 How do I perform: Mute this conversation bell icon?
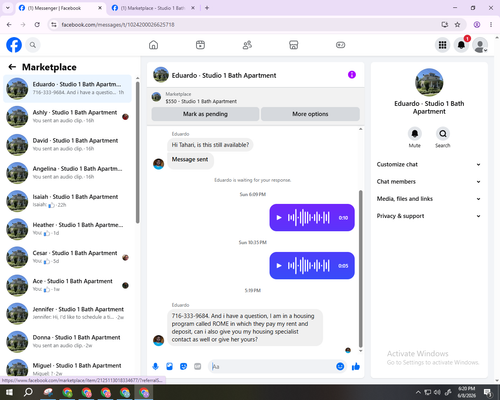415,134
